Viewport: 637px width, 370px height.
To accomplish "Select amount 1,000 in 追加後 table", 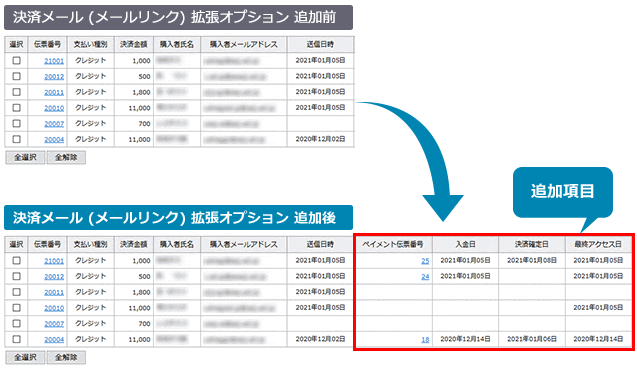I will point(141,261).
